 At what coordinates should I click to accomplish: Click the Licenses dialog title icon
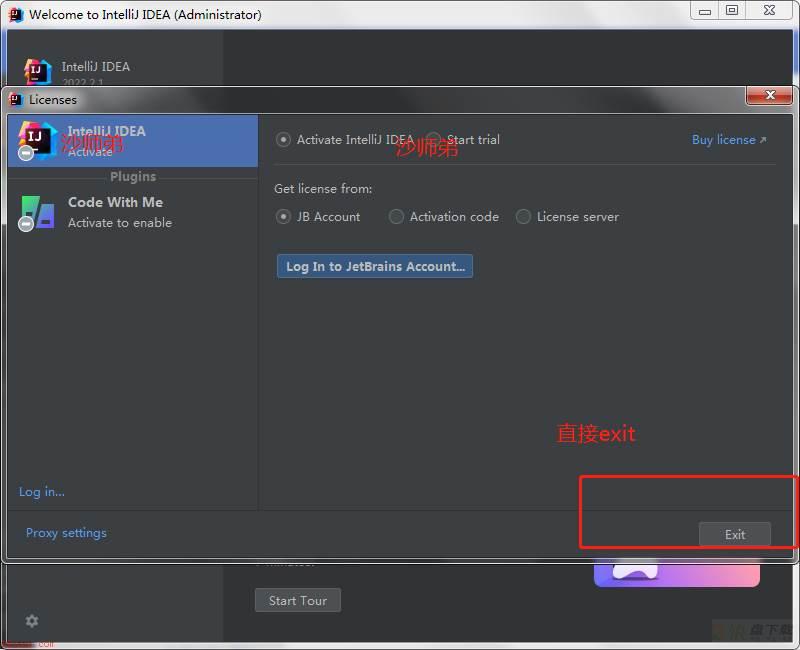point(16,99)
